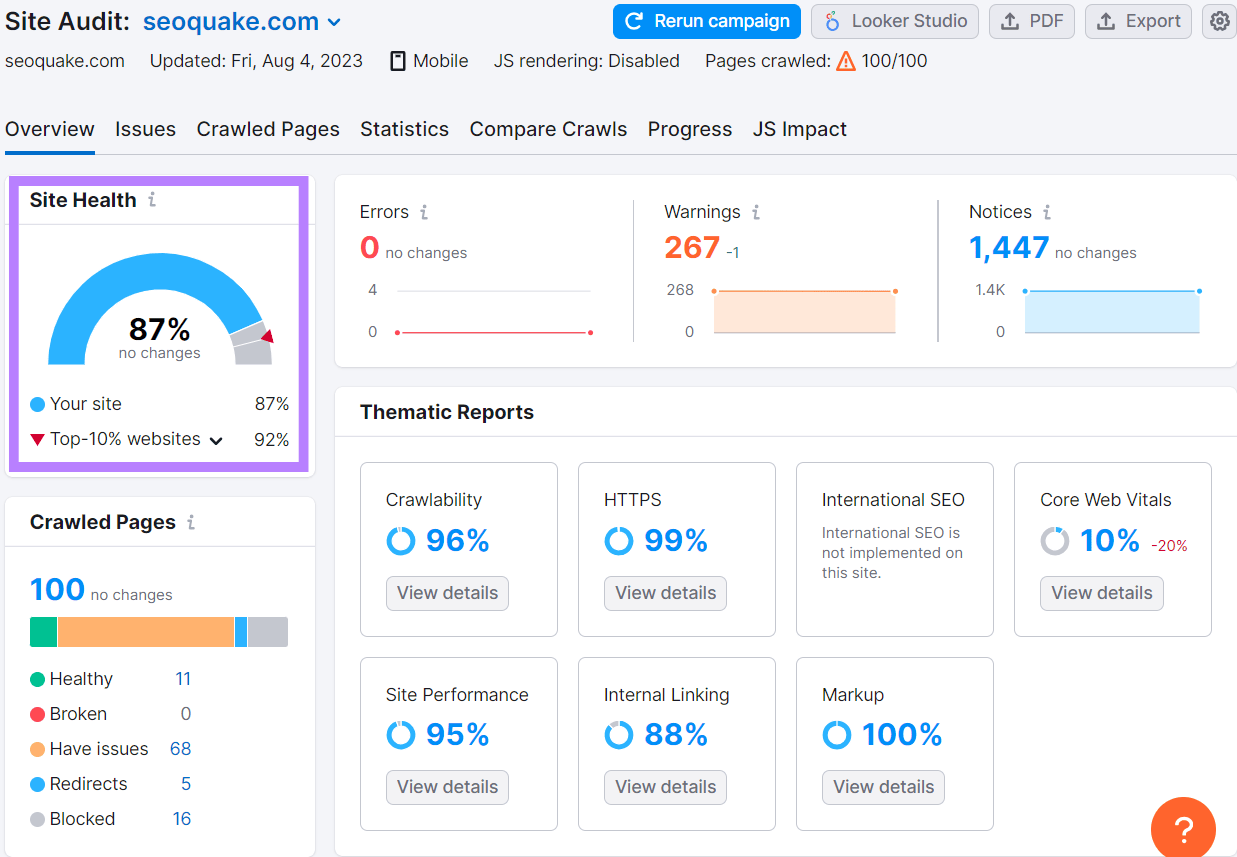Screen dimensions: 1237x857
Task: Open the Crawled Pages tab
Action: (268, 129)
